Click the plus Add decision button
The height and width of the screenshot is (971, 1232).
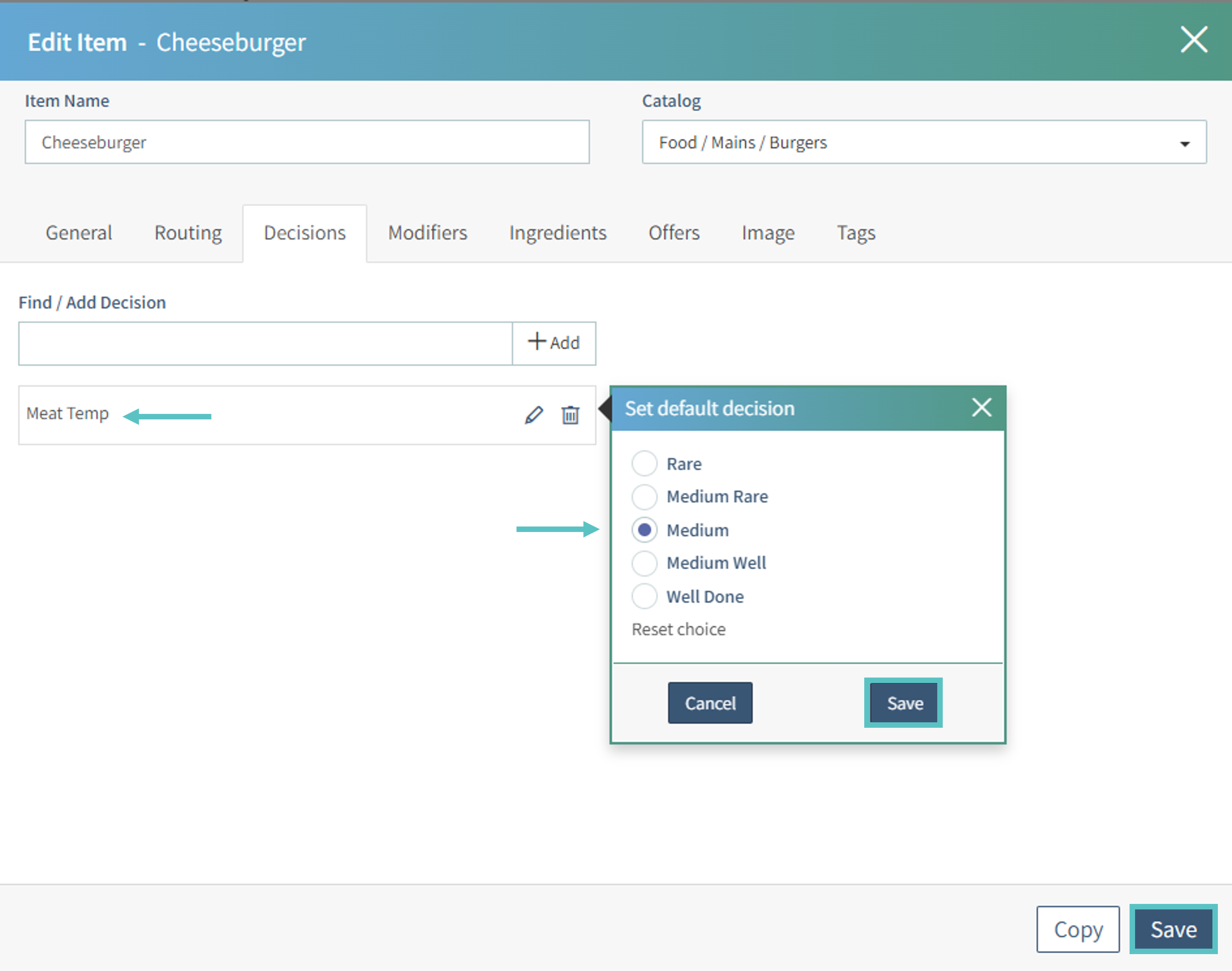554,343
